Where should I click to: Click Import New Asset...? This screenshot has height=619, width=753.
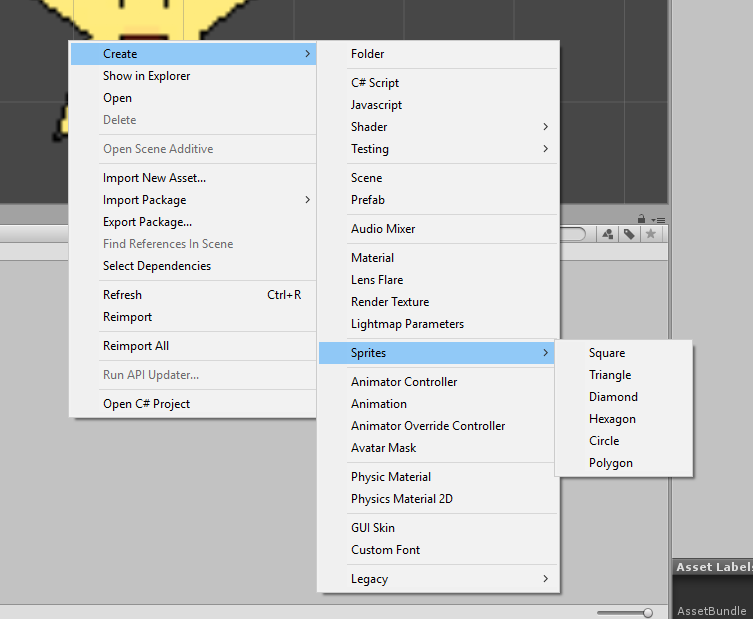click(x=193, y=178)
